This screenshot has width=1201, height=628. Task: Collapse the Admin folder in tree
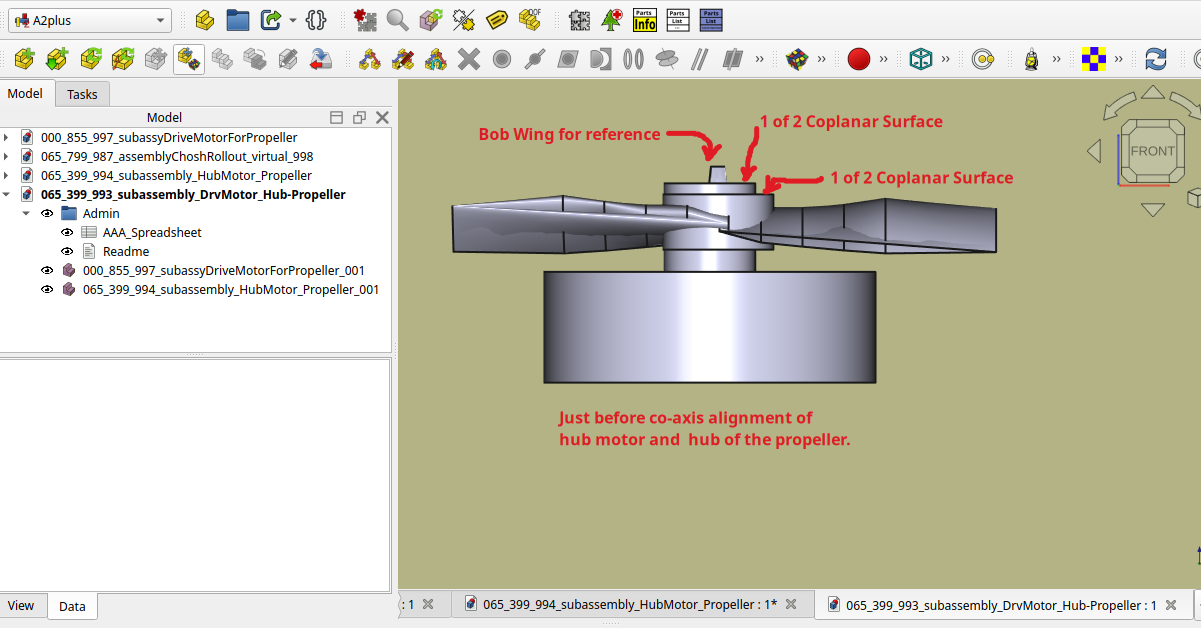(26, 213)
